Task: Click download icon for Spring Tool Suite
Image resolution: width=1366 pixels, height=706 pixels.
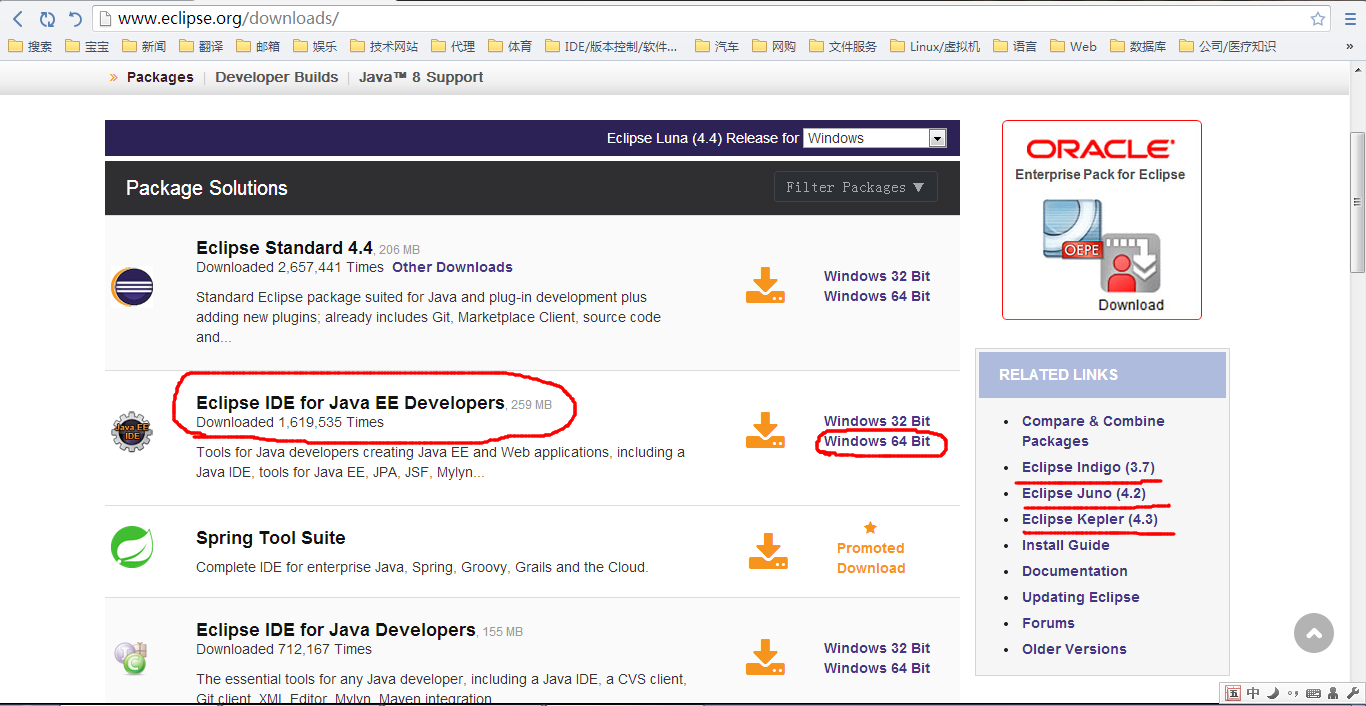Action: (767, 552)
